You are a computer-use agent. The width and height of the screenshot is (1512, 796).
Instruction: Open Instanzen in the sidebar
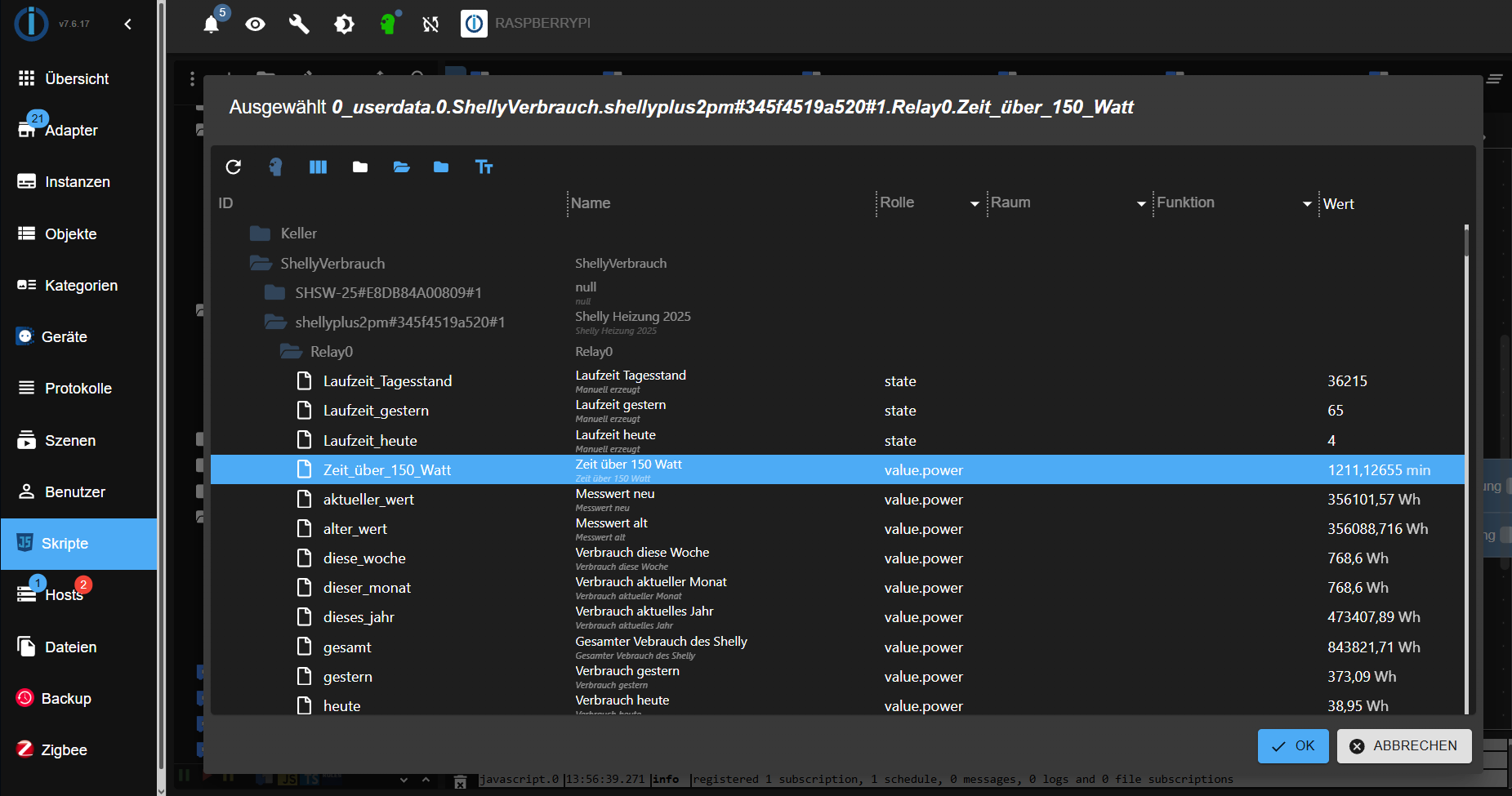pos(78,181)
